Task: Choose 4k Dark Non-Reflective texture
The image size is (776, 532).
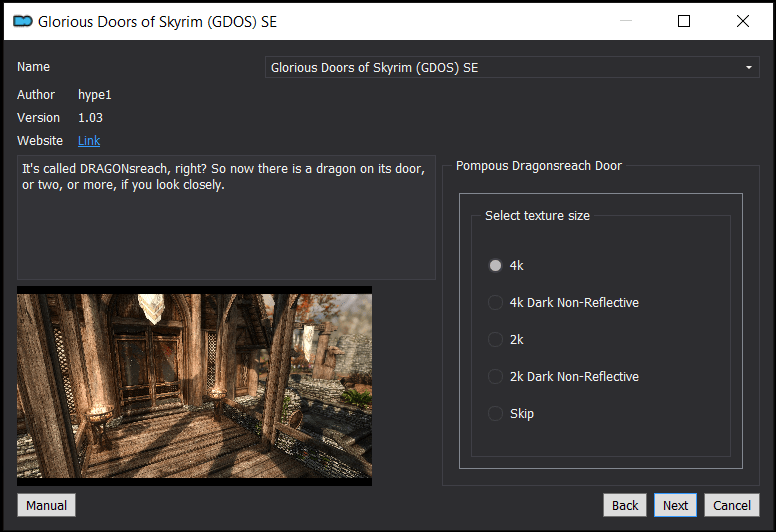Action: [x=495, y=302]
